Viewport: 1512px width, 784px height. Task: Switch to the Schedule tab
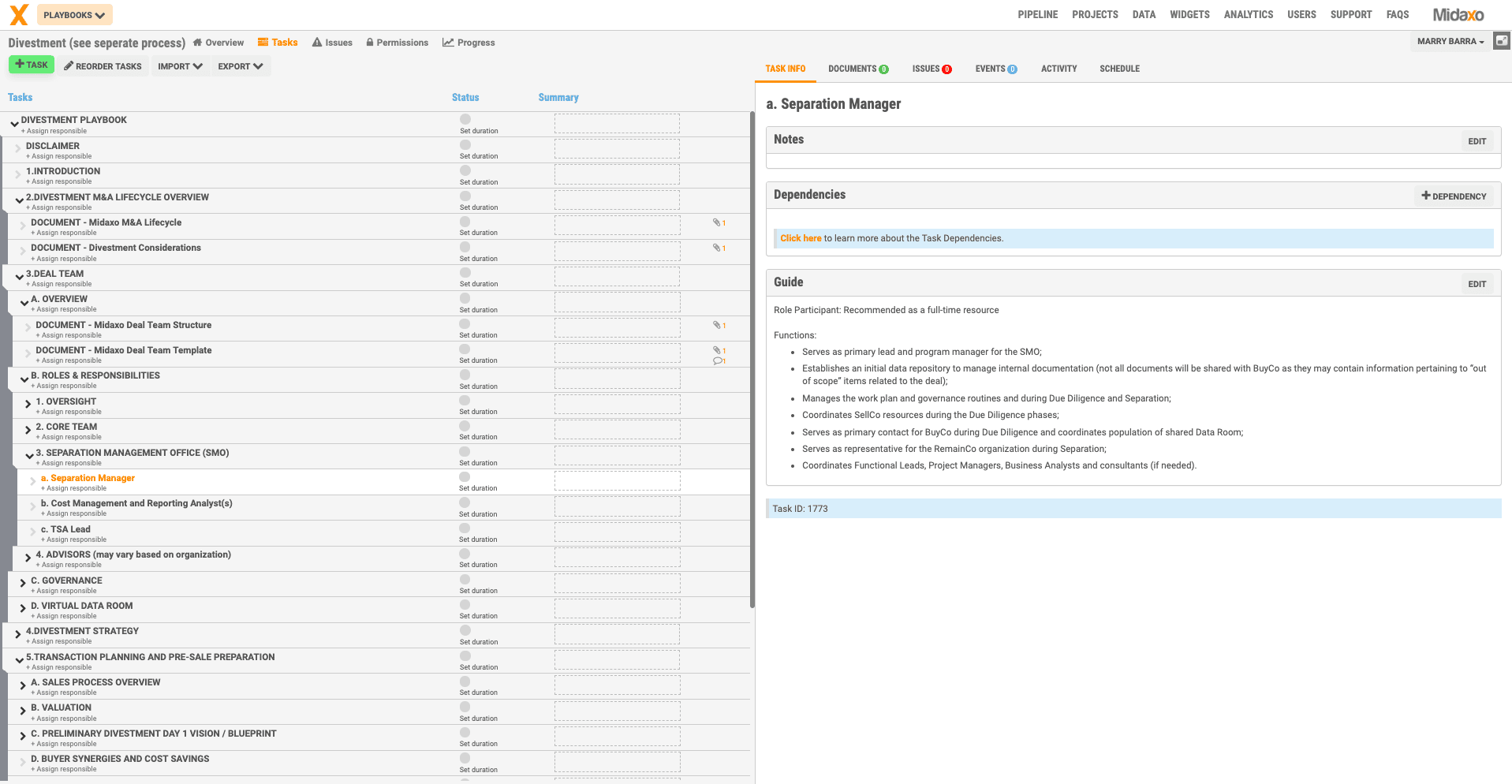click(x=1119, y=69)
